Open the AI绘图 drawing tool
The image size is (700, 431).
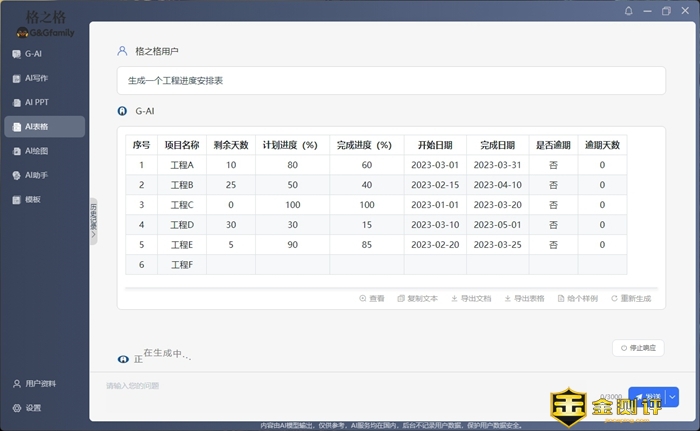pos(36,151)
